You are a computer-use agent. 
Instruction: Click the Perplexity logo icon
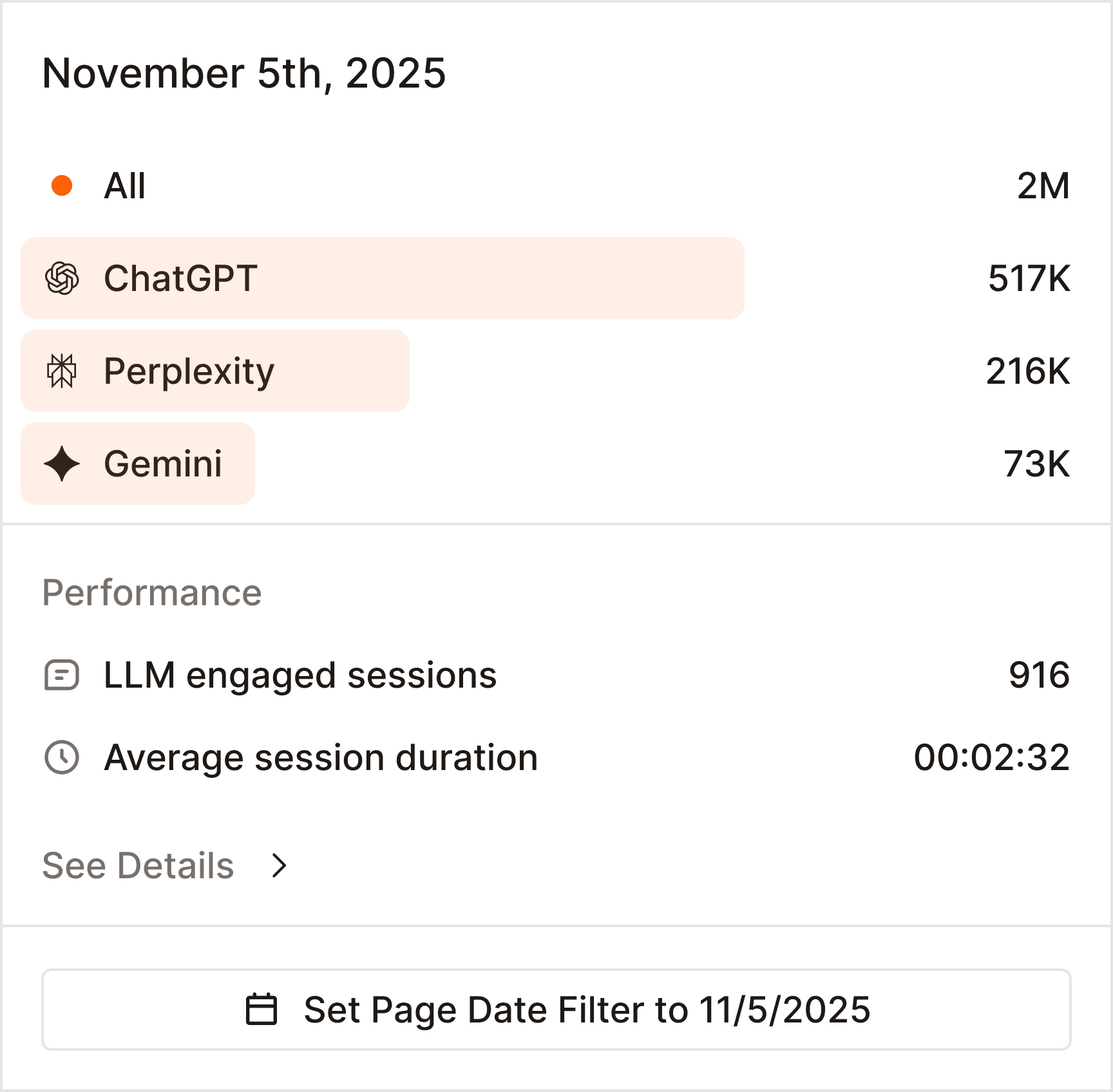tap(62, 371)
